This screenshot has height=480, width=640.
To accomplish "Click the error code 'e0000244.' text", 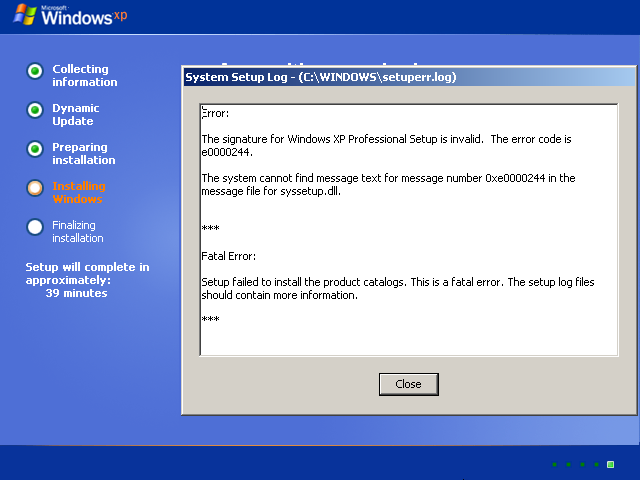I will [227, 152].
